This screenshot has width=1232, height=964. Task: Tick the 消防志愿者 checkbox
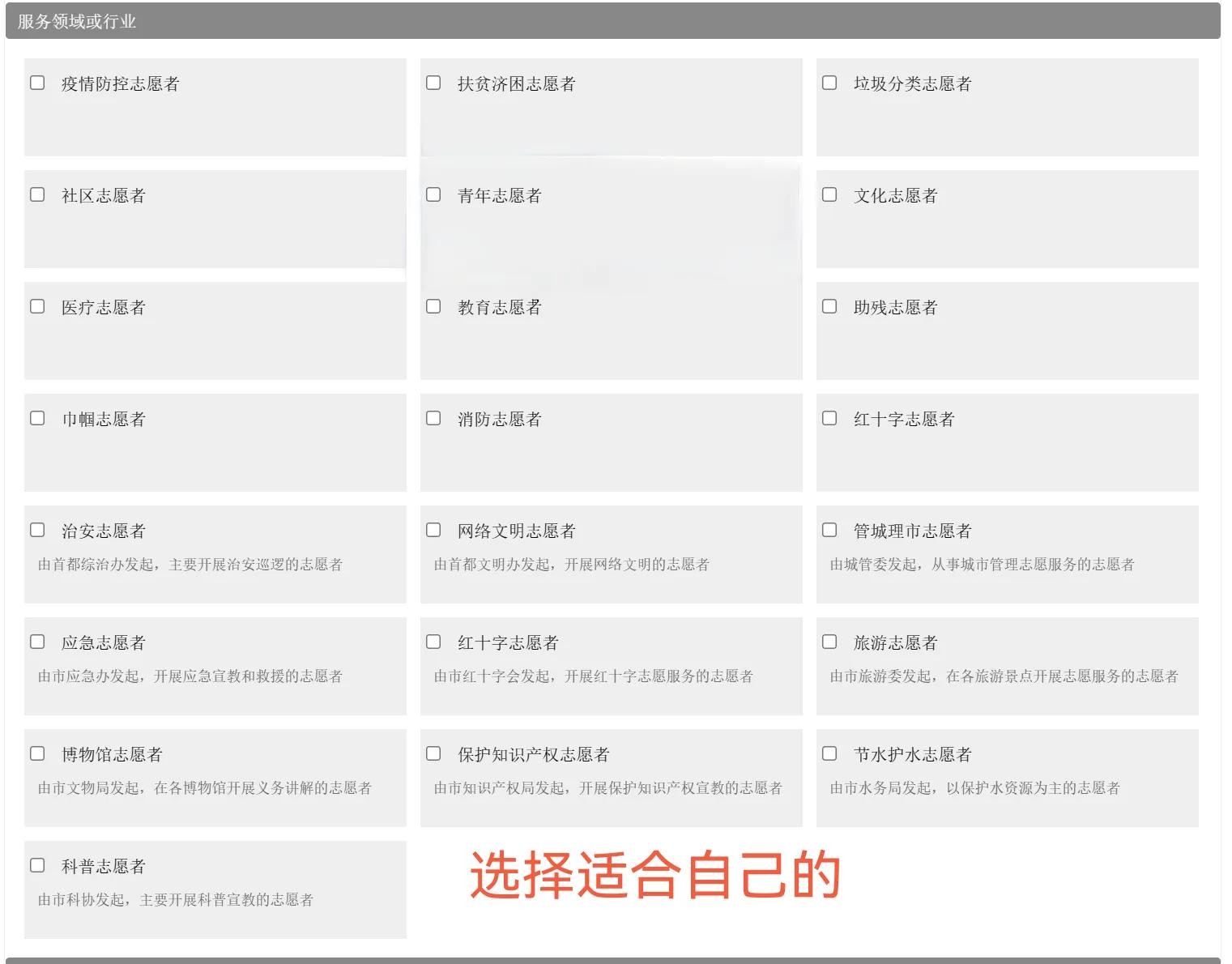[433, 418]
